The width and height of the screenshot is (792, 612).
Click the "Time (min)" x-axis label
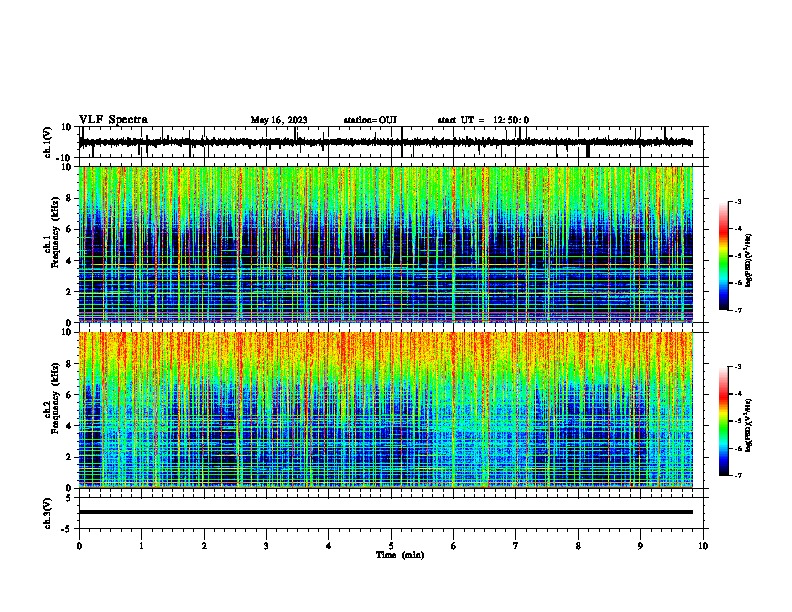click(400, 555)
